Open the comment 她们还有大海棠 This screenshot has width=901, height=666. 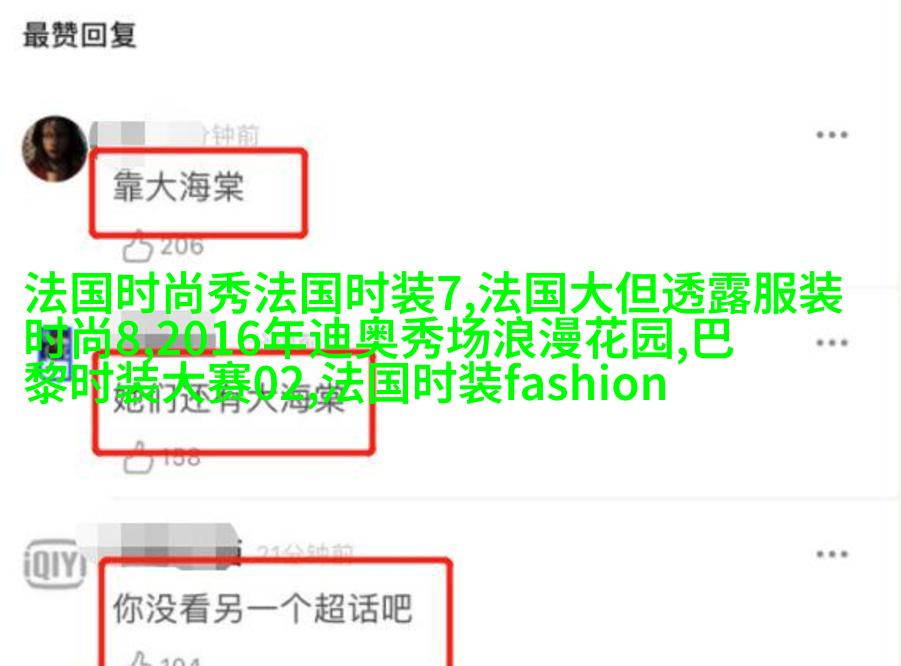[x=229, y=398]
